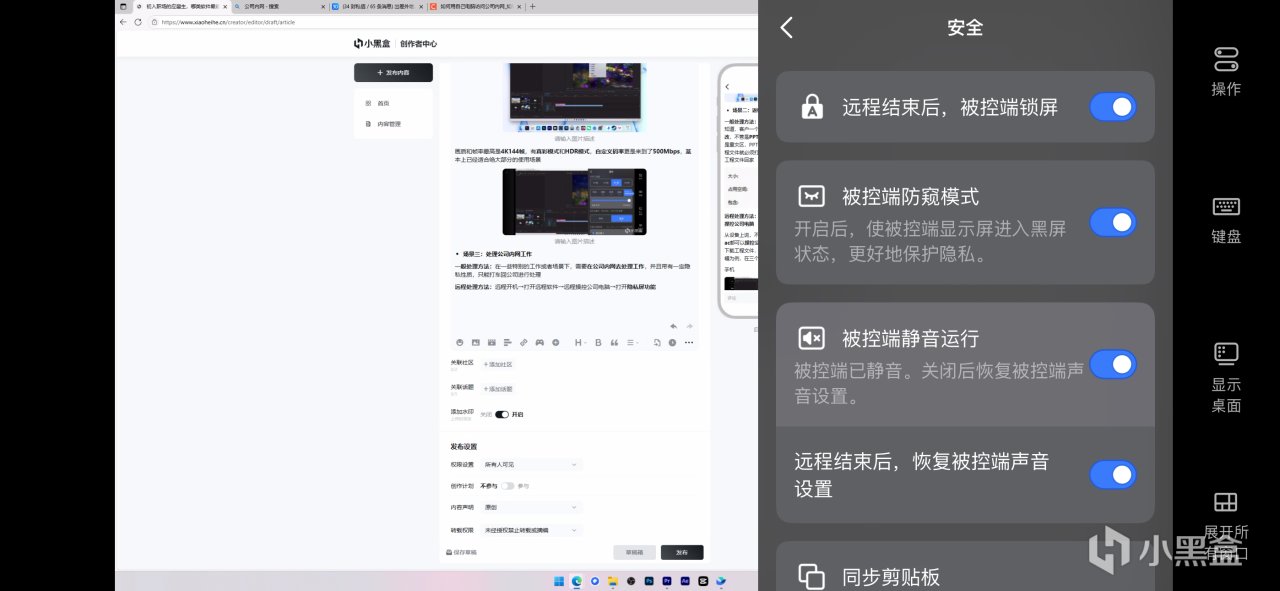This screenshot has height=591, width=1280.
Task: Click the 创作者中心 header text
Action: [x=419, y=44]
